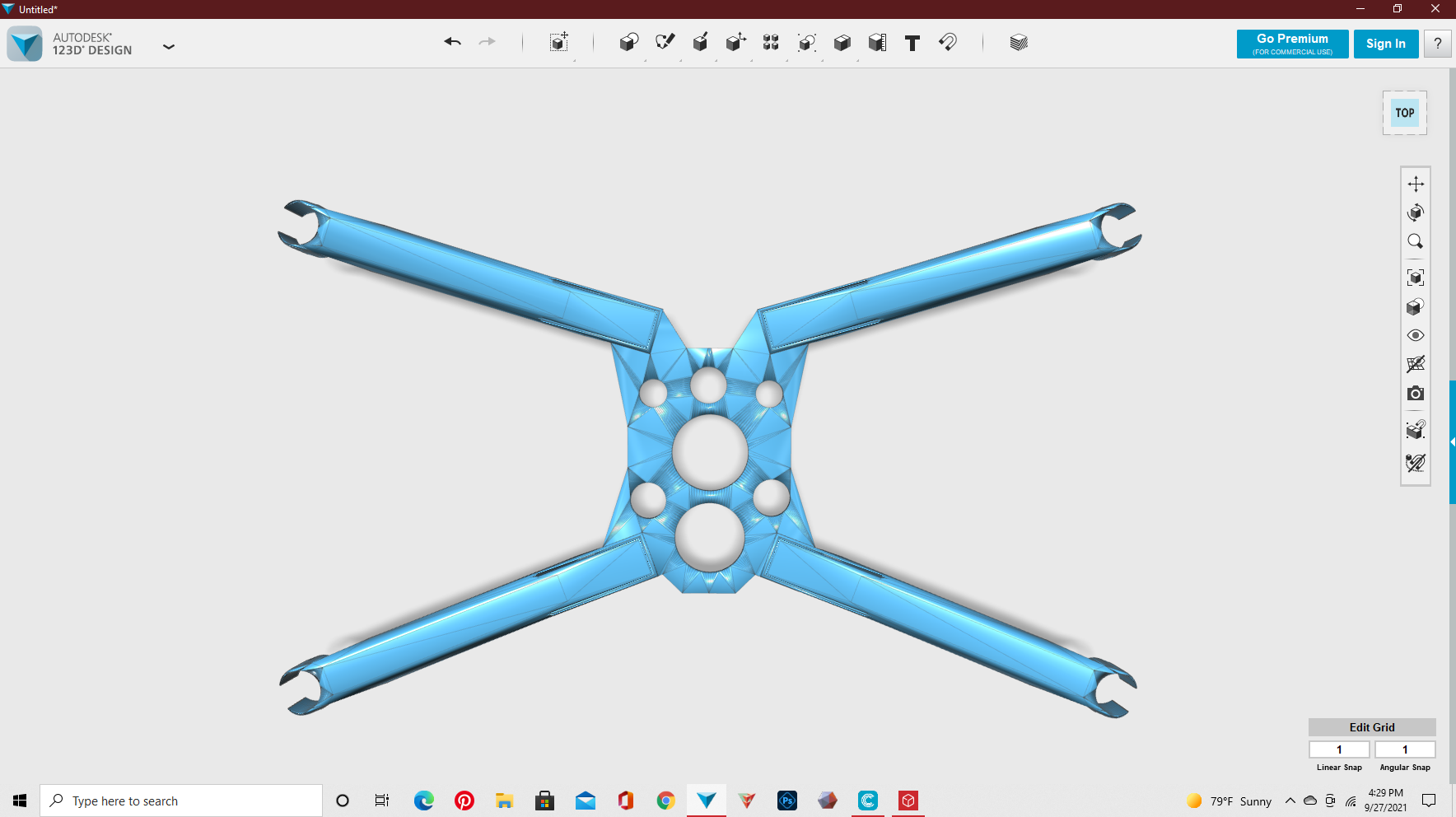Select the Orbit navigation tool
The width and height of the screenshot is (1456, 817).
[1416, 212]
